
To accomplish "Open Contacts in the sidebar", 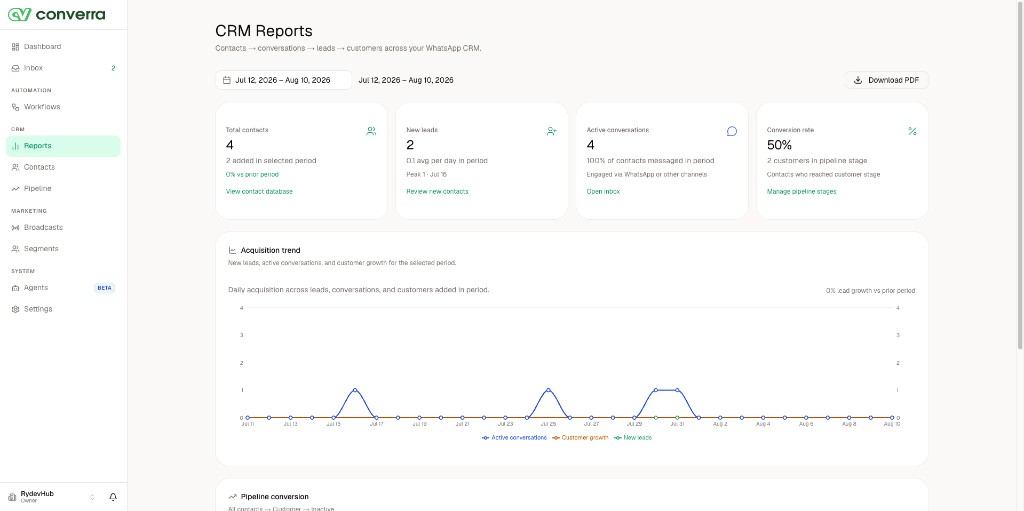I will pos(63,167).
